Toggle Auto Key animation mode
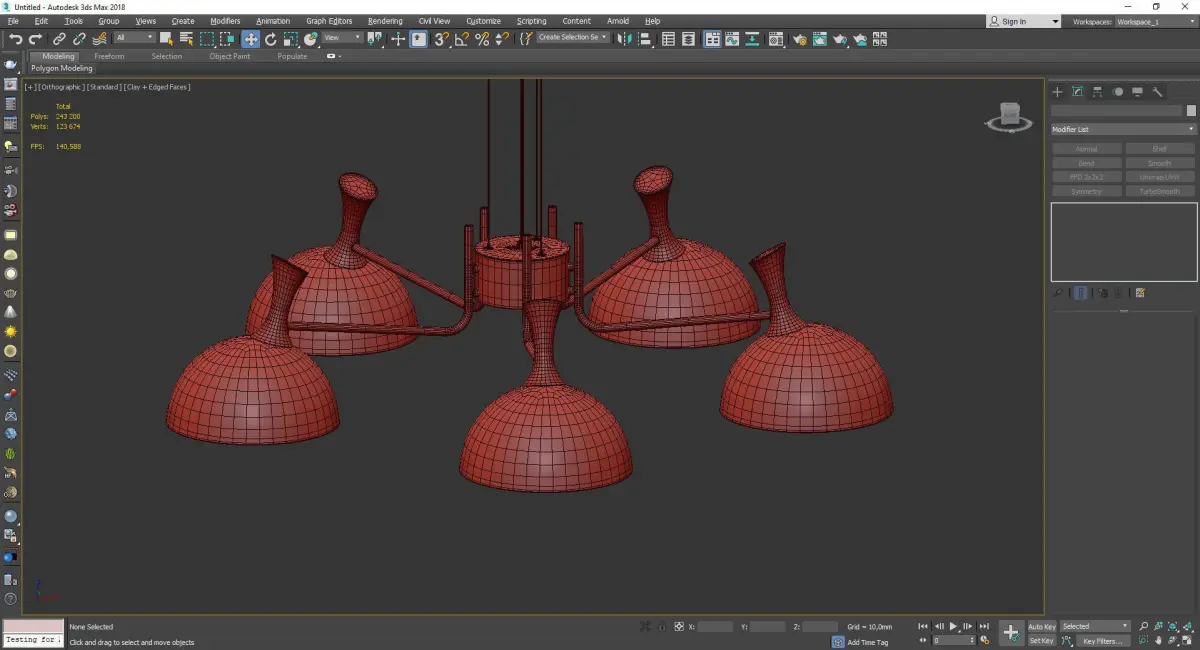Screen dimensions: 1200x650 click(x=1042, y=627)
